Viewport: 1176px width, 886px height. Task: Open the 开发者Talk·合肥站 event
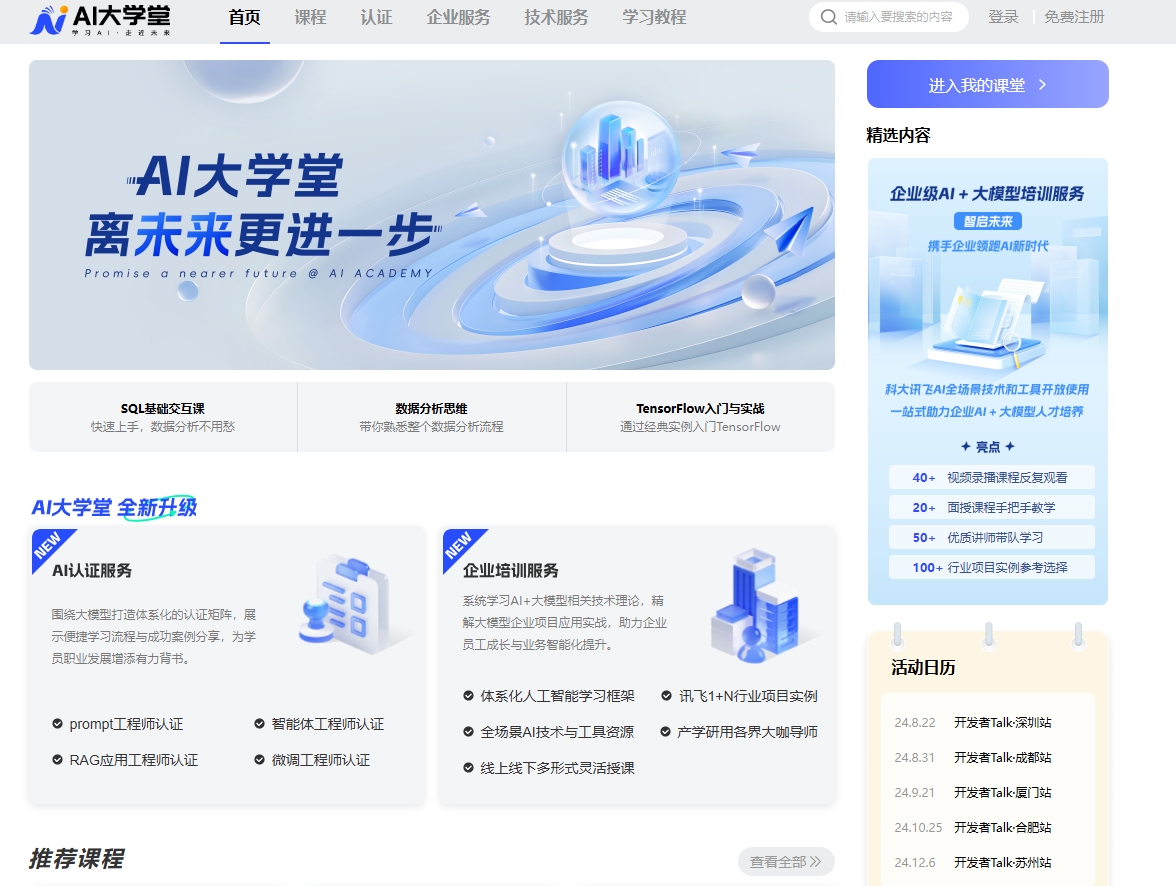(x=1003, y=827)
